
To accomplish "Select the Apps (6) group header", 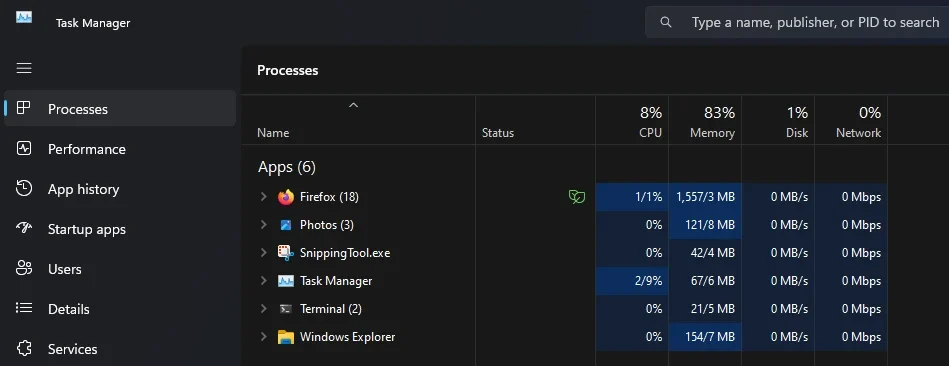I will coord(287,167).
